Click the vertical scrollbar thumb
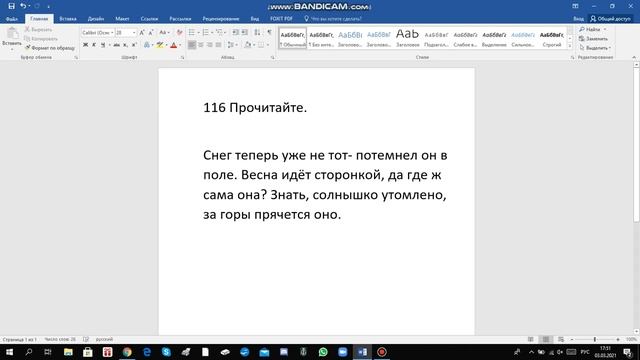The width and height of the screenshot is (640, 360). pyautogui.click(x=636, y=144)
